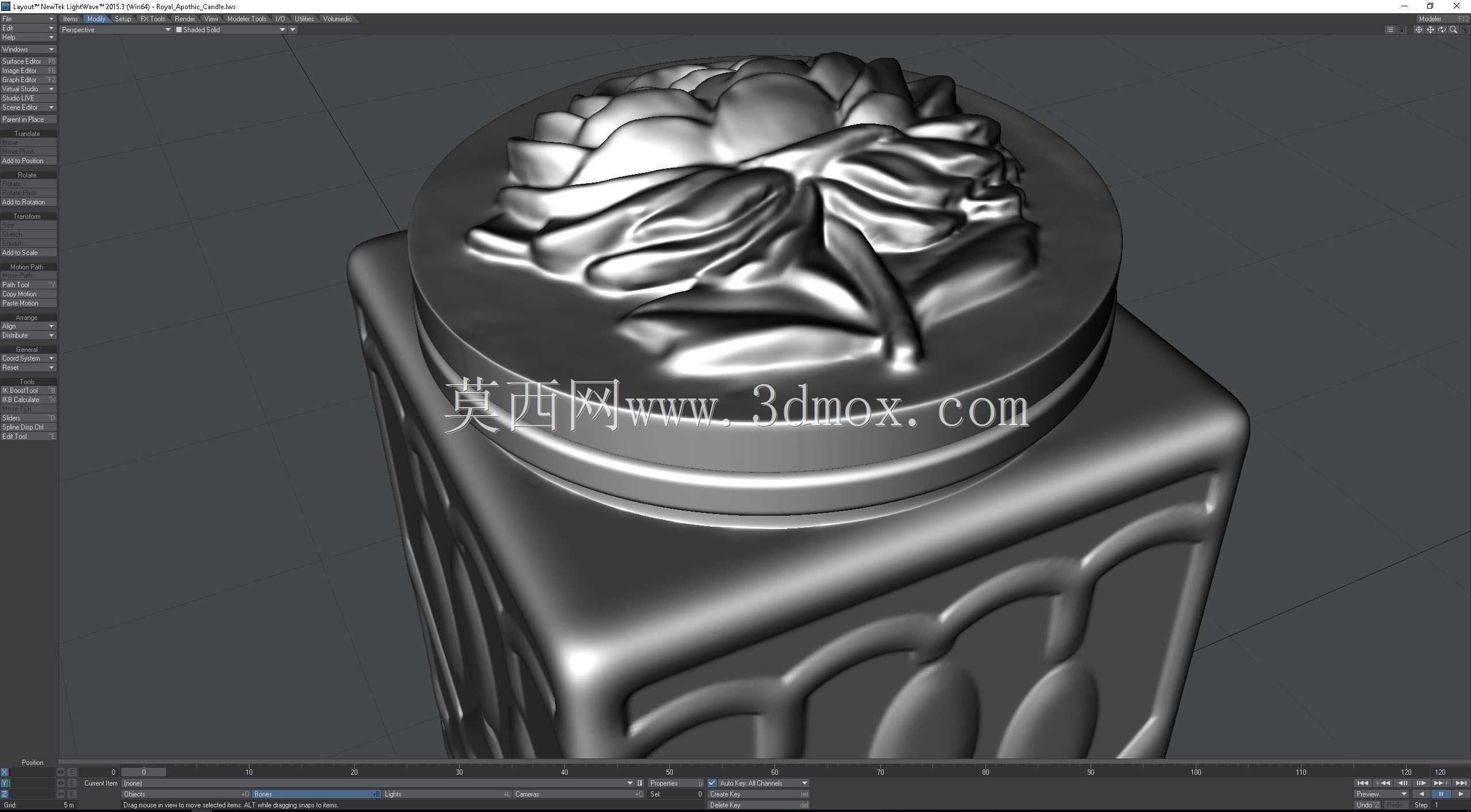Screen dimensions: 1471x812
Task: Click the viewport list options icon
Action: pyautogui.click(x=1390, y=30)
